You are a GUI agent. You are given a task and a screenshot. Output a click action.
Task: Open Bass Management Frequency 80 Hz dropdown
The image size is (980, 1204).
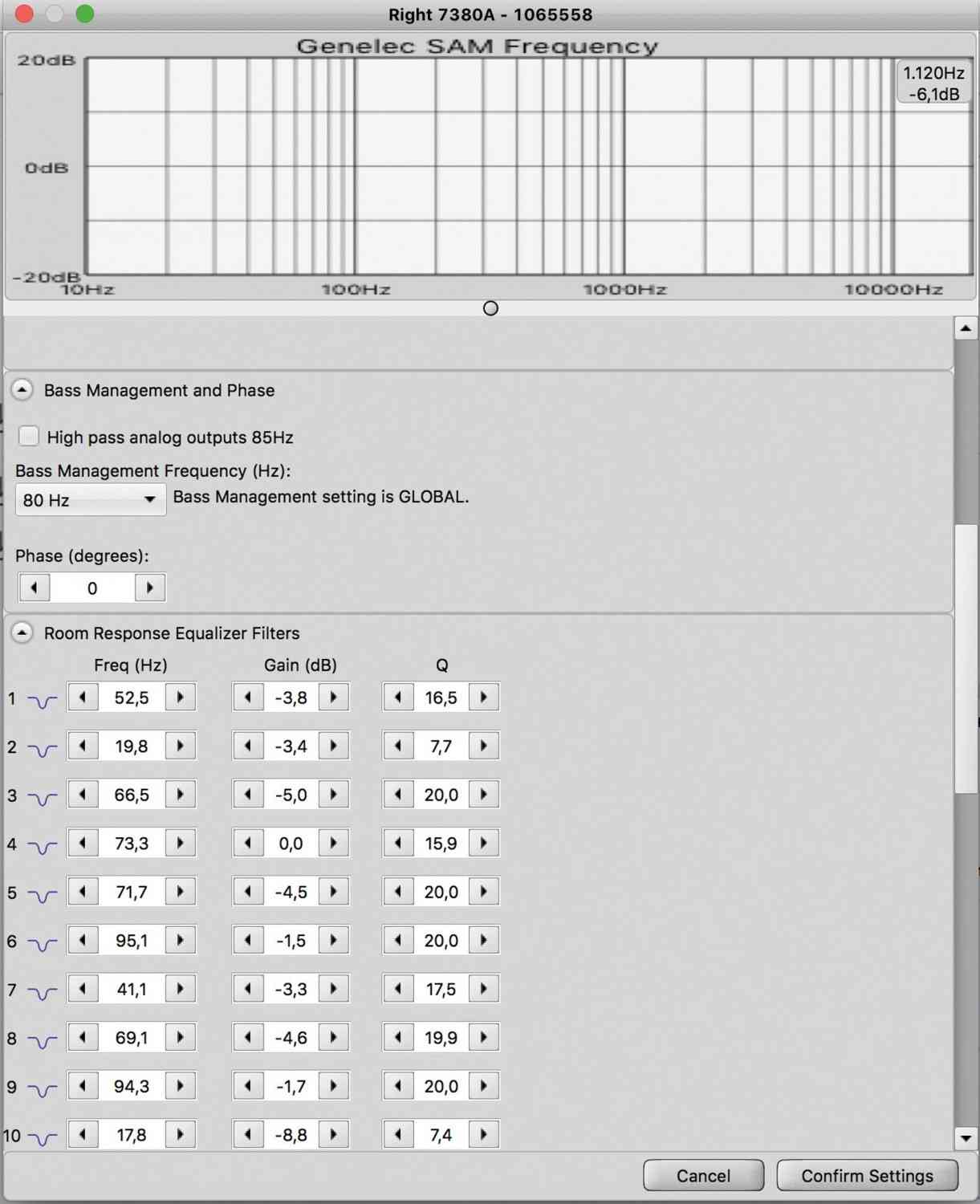(91, 499)
